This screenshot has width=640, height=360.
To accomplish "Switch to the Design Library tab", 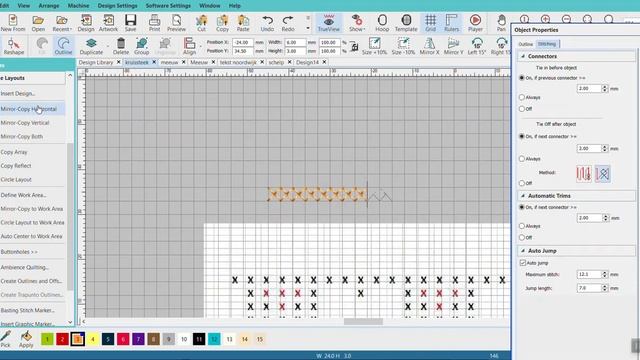I will pos(96,62).
